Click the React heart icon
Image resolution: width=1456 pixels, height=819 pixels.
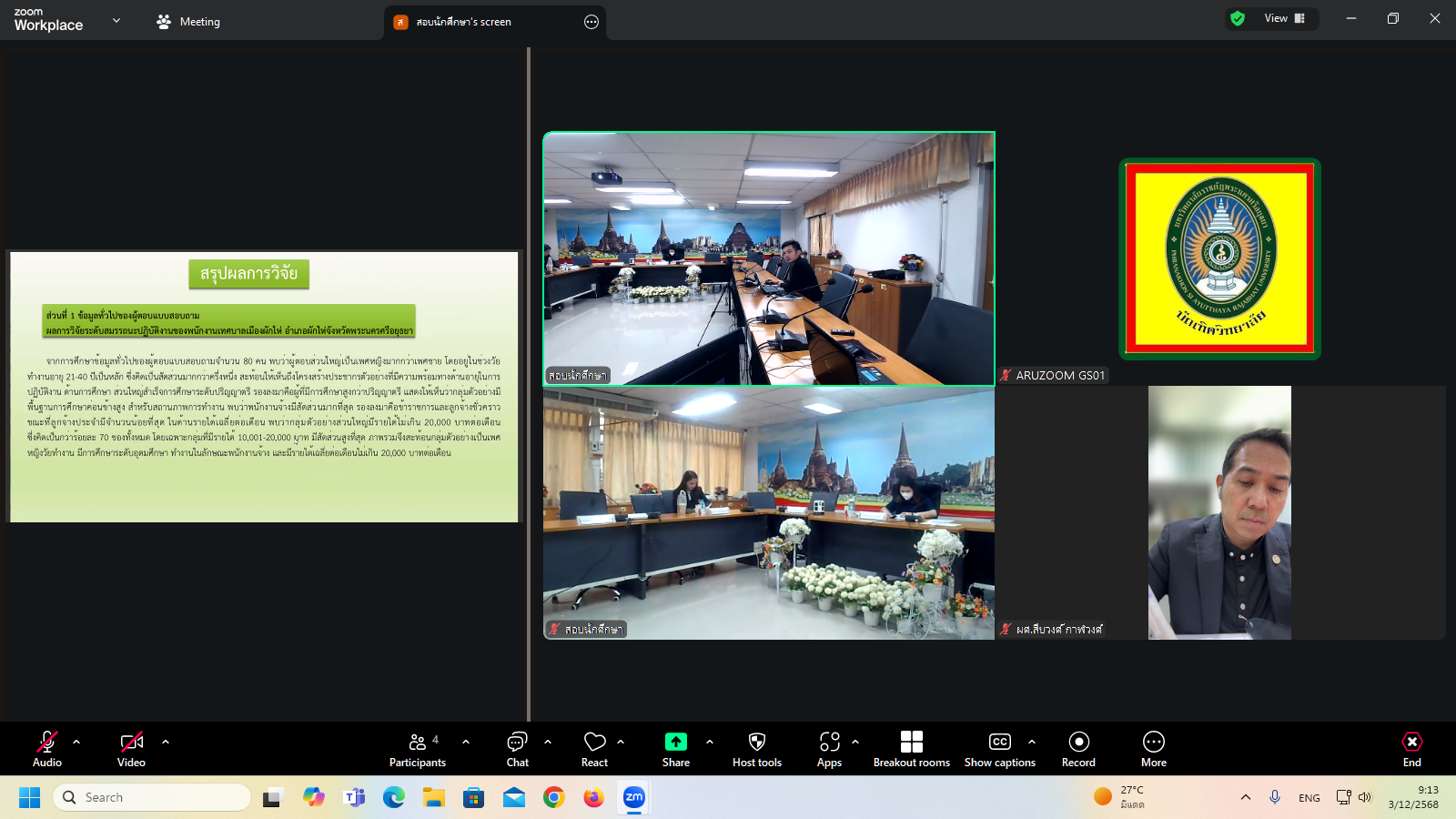click(594, 743)
